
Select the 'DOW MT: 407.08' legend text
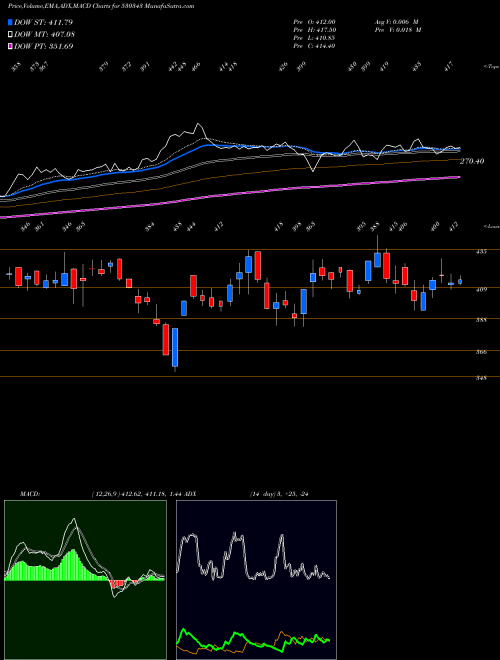(44, 34)
